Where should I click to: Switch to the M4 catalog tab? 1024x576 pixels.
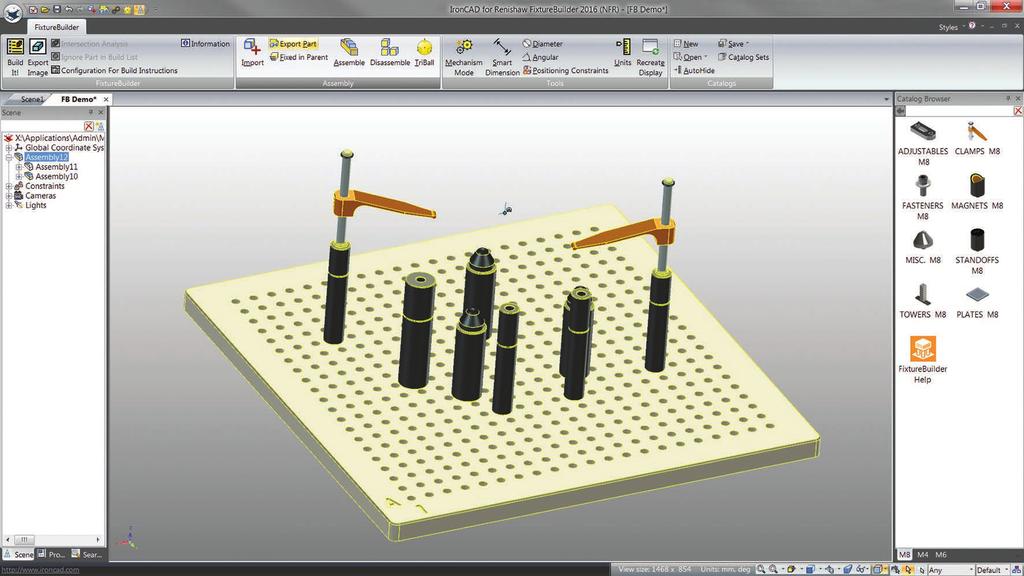(x=923, y=554)
